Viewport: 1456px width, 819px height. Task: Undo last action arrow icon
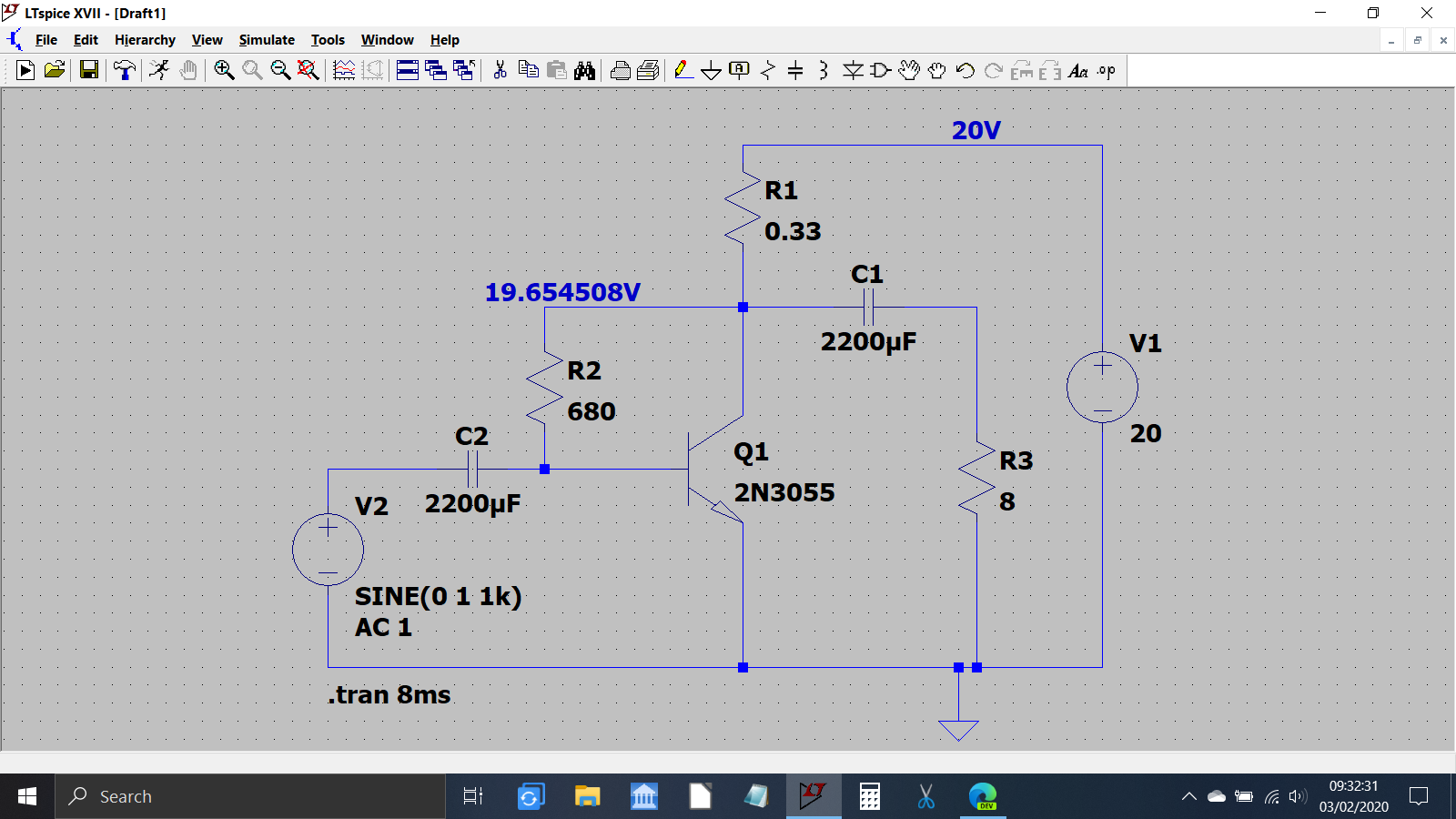coord(966,70)
